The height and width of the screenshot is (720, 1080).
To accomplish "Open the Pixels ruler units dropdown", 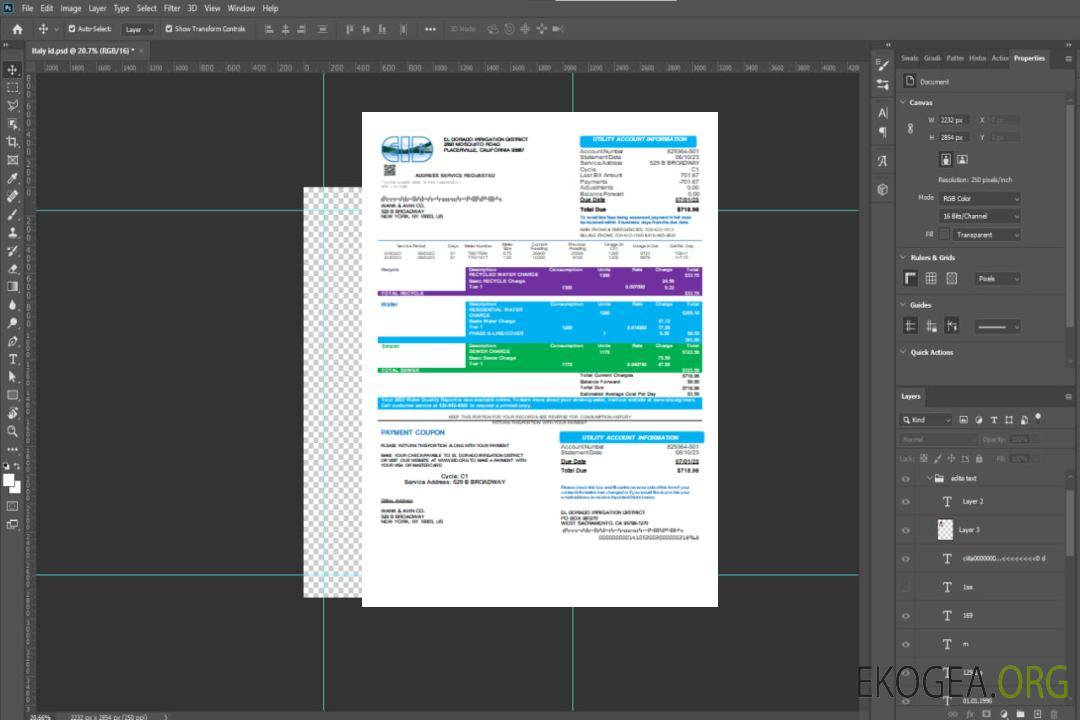I will (997, 279).
